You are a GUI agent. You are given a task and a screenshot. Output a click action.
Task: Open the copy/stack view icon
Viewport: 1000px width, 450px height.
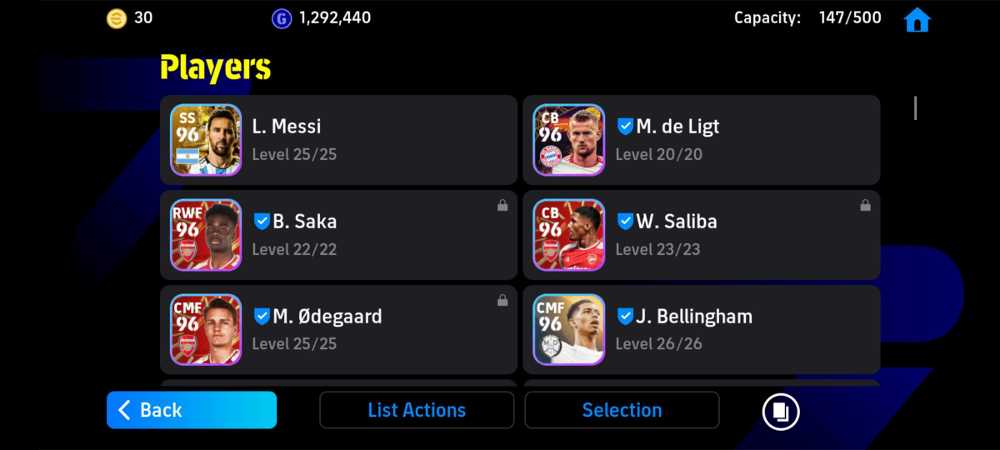pos(781,410)
